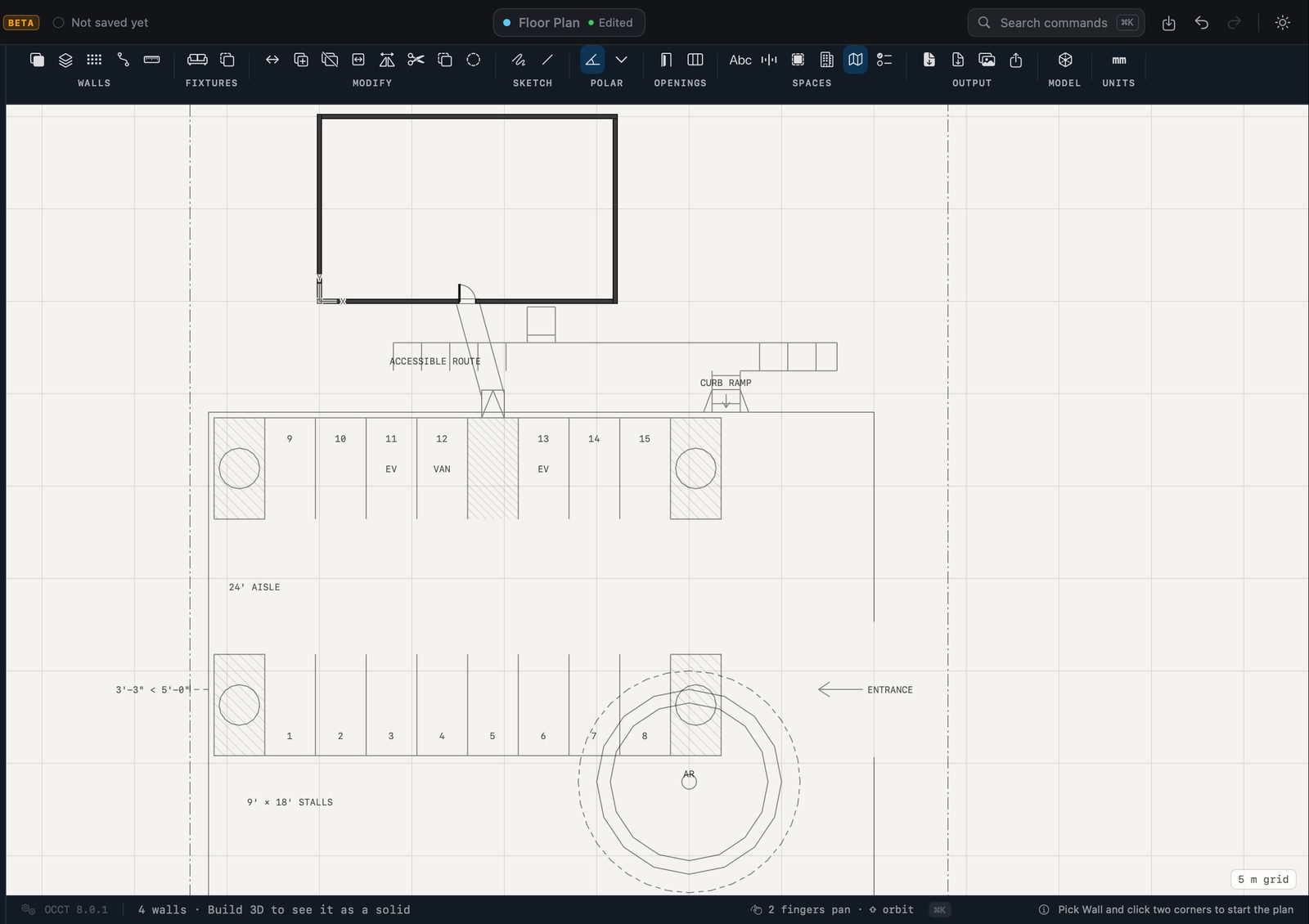
Task: Click the info hint 'Pick Wall and click two corners'
Action: [x=1167, y=909]
